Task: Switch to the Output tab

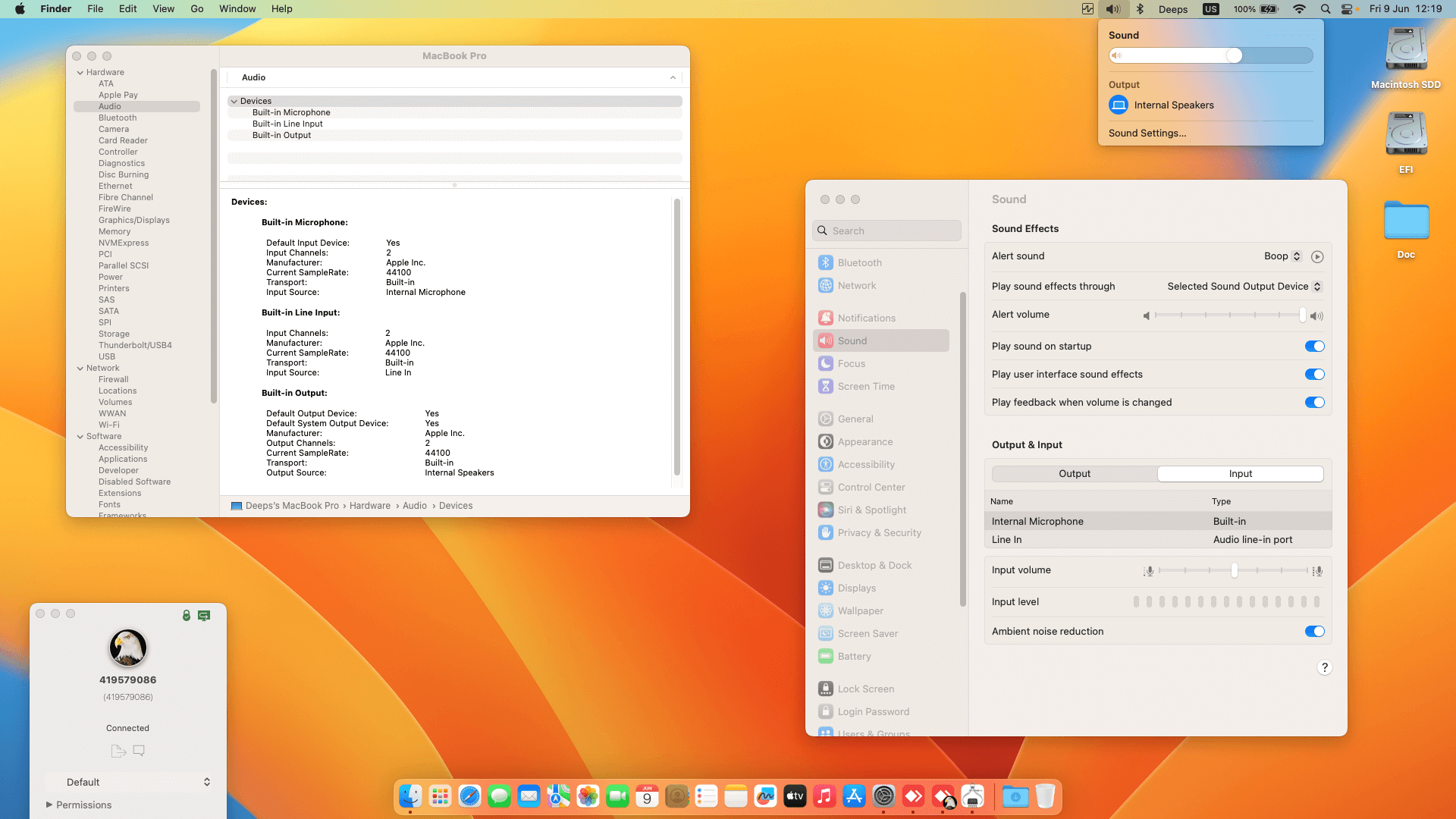Action: click(1074, 474)
